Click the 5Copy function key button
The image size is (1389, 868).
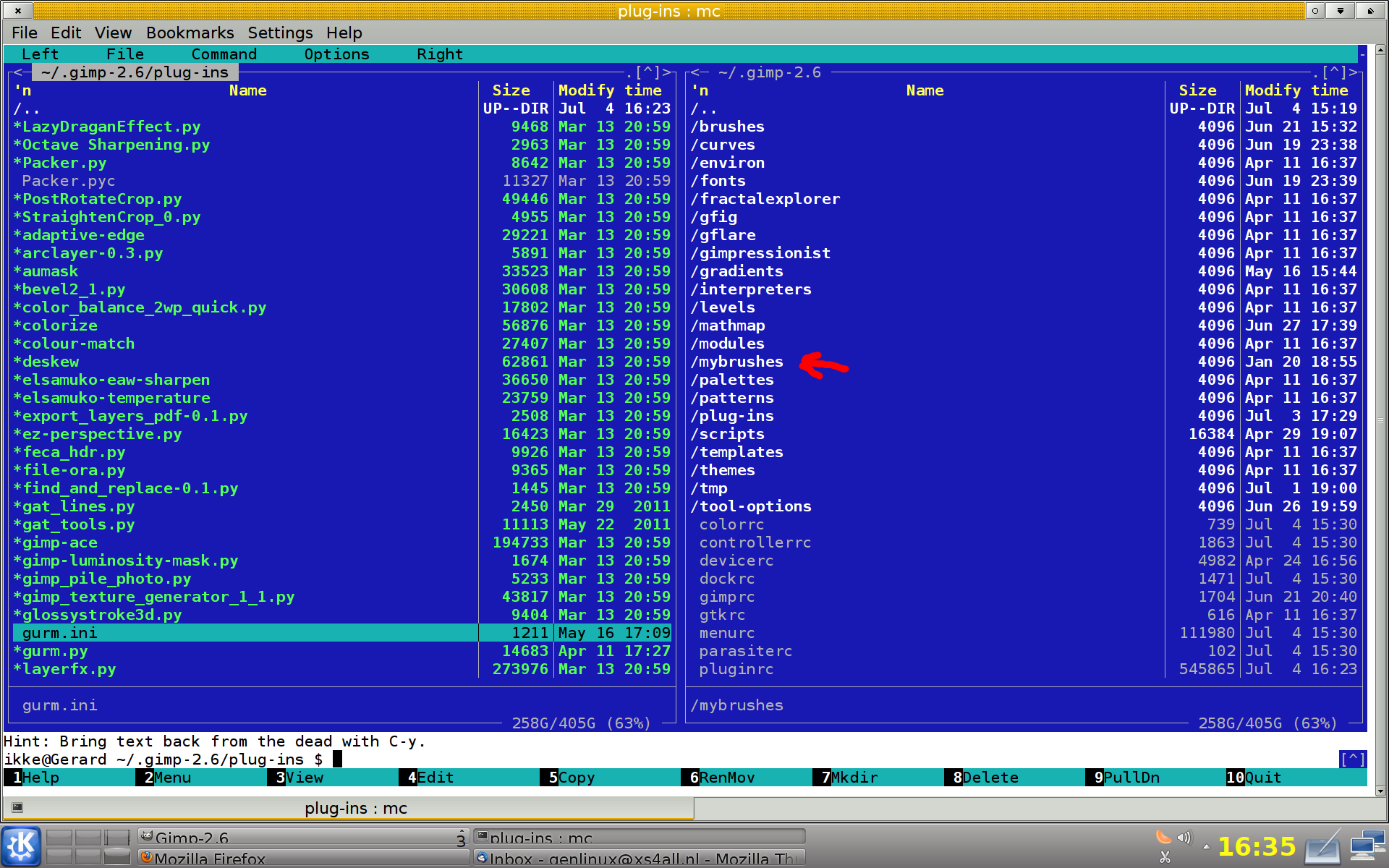[572, 778]
